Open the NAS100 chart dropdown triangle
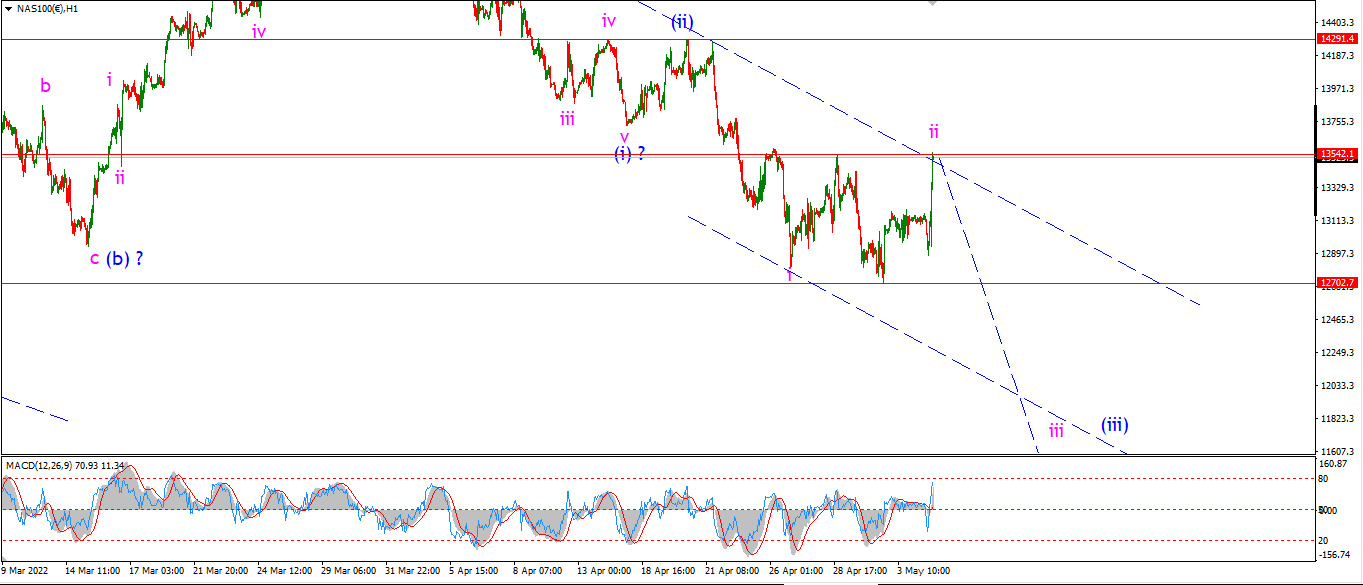Screen dimensions: 1363x585 tap(7, 8)
